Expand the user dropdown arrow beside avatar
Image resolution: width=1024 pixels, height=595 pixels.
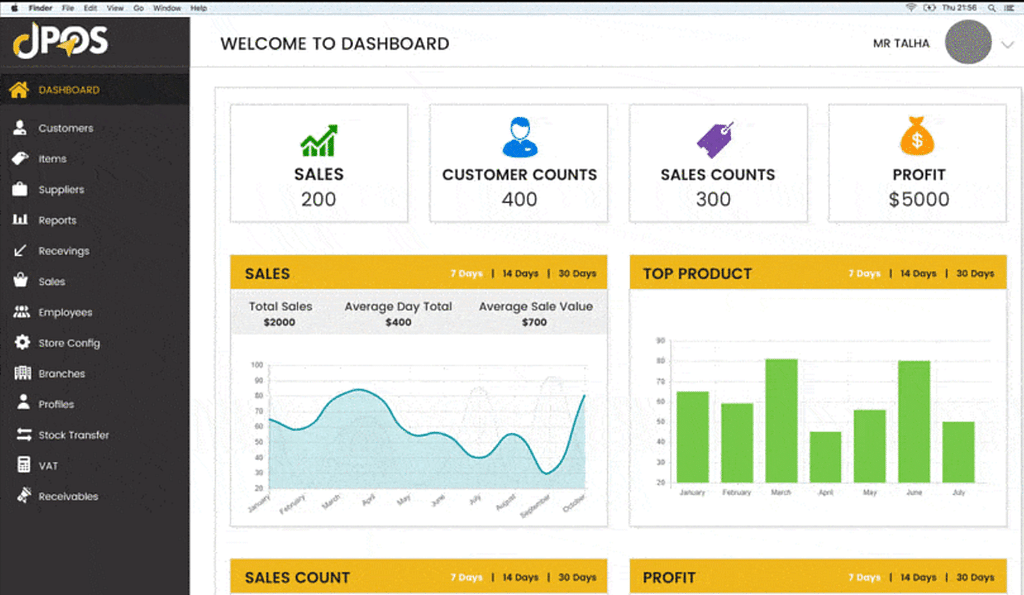(x=1007, y=44)
